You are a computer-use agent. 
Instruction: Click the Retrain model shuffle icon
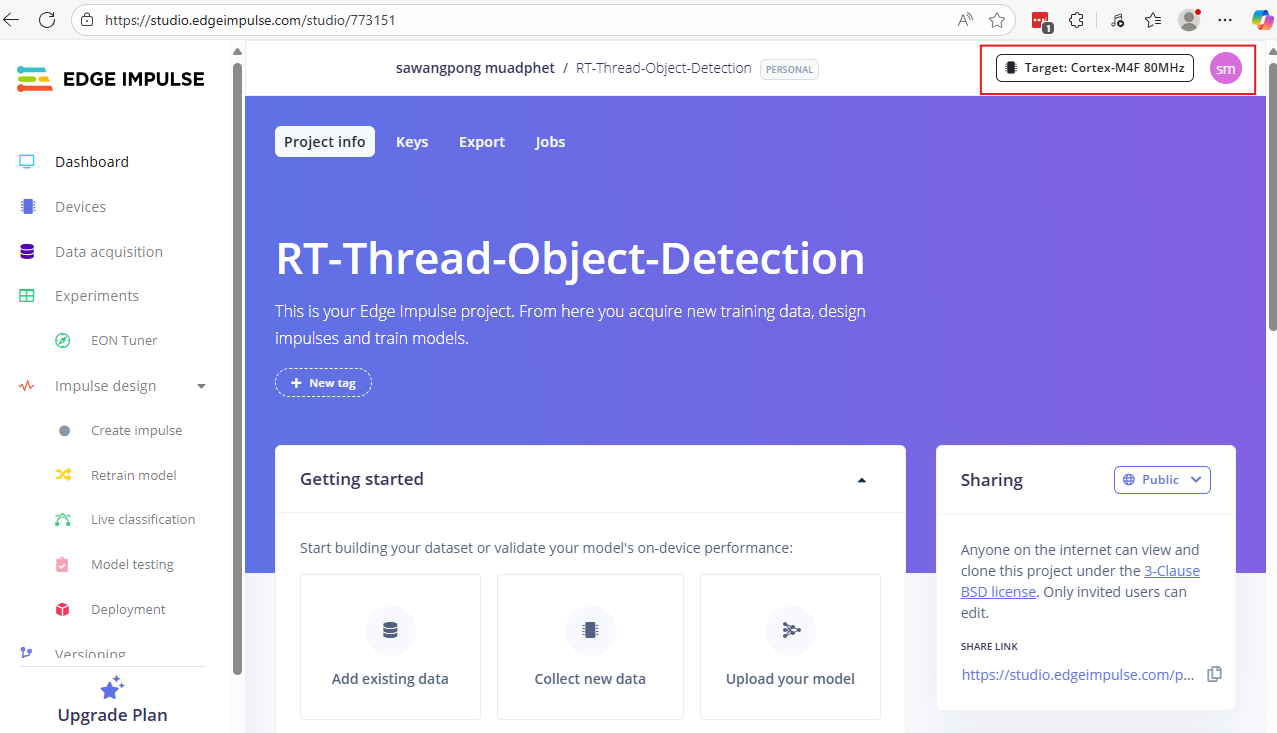point(63,475)
